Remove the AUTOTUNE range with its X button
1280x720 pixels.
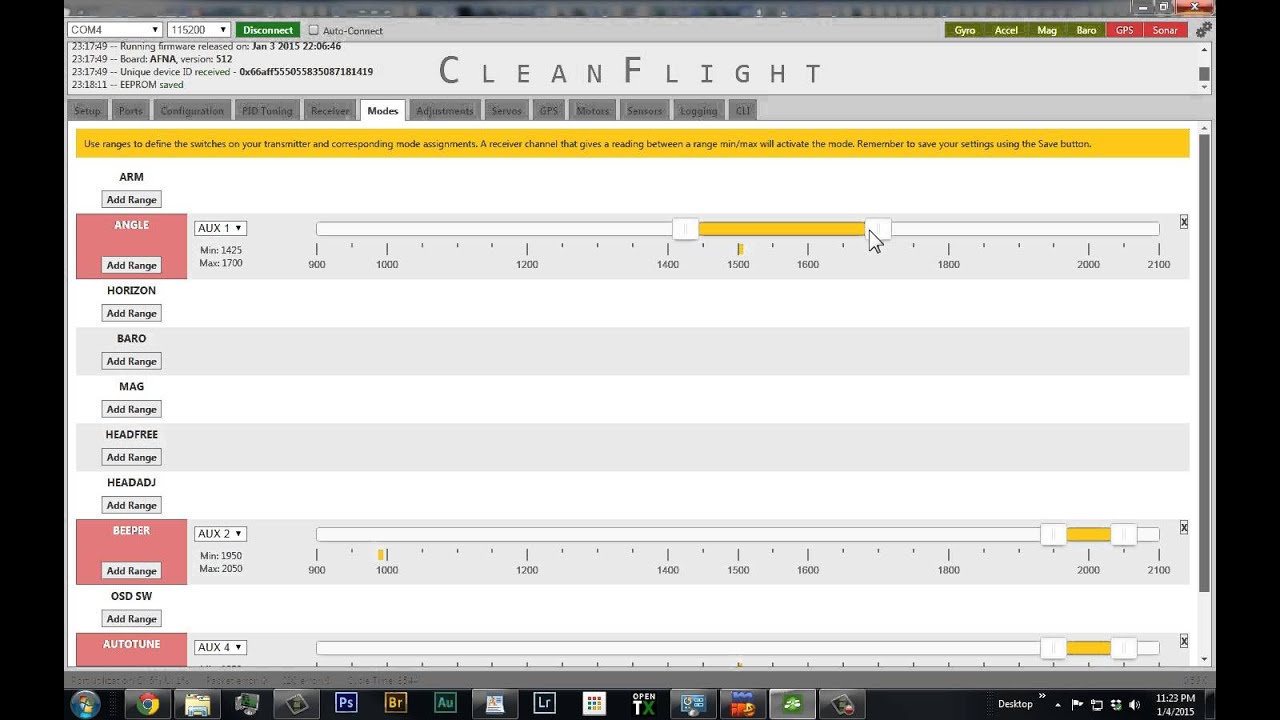tap(1184, 641)
